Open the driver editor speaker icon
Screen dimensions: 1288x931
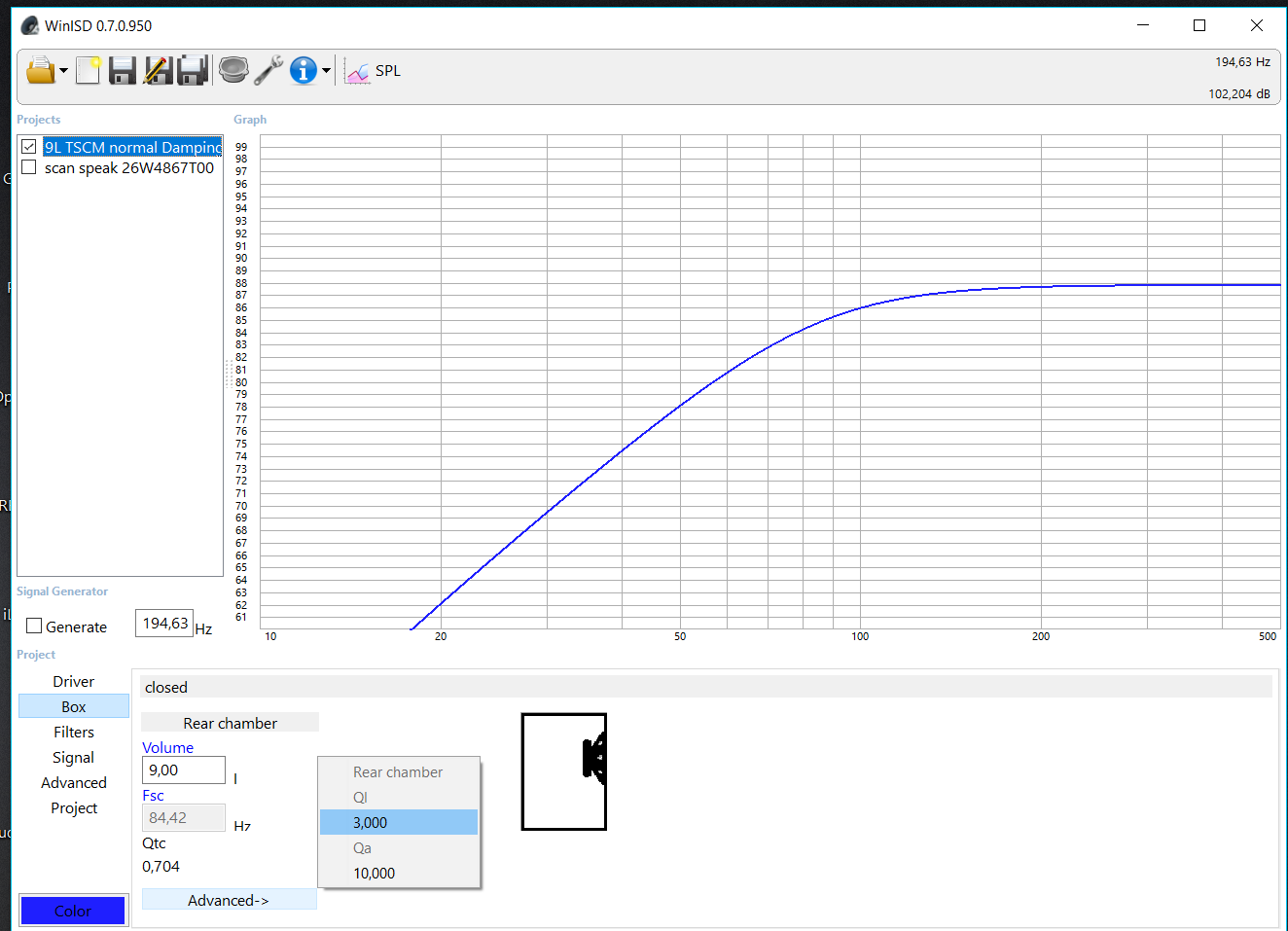233,70
